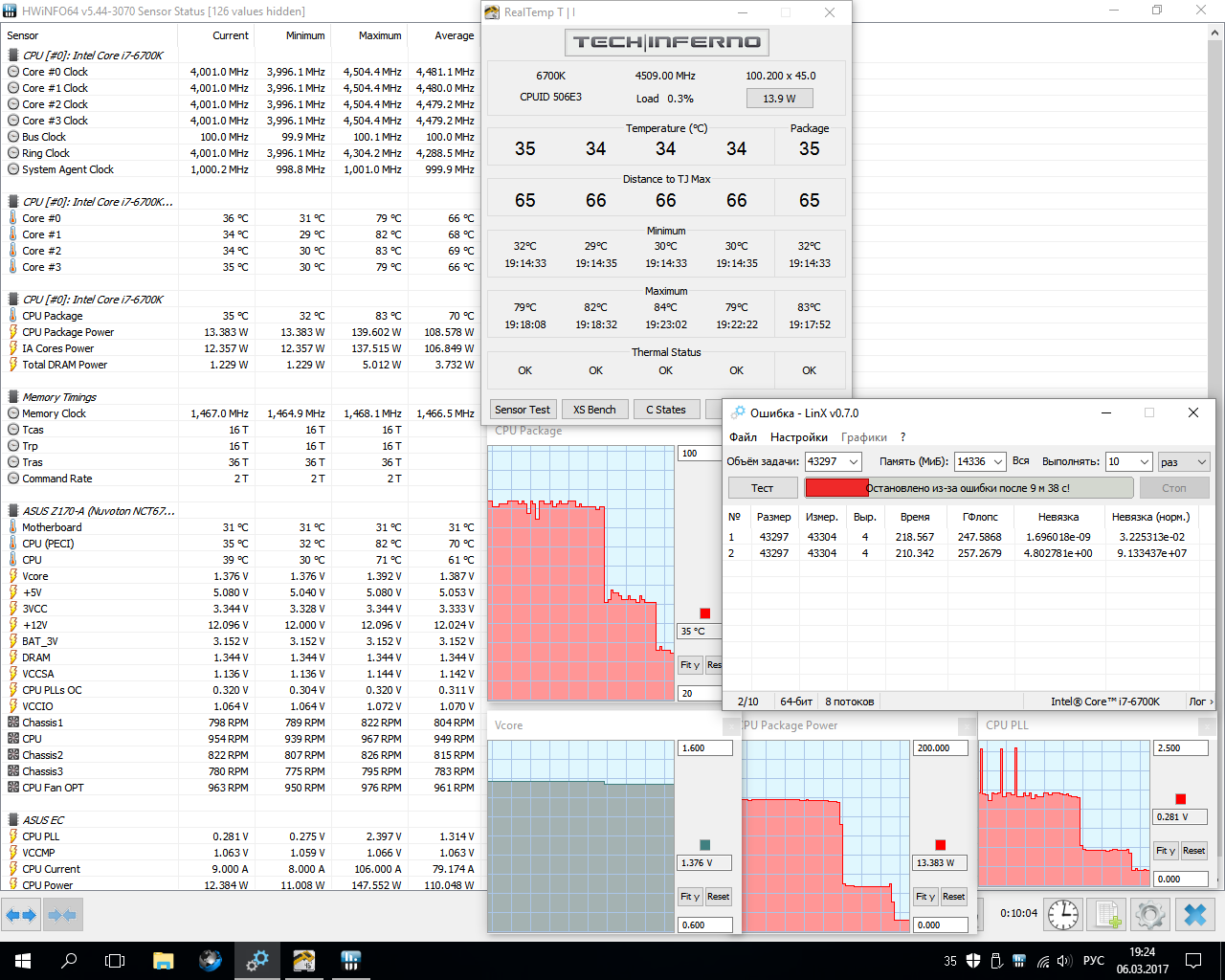The height and width of the screenshot is (980, 1225).
Task: Click the greyed collapse-columns arrows in HWiNFO toolbar
Action: point(61,915)
